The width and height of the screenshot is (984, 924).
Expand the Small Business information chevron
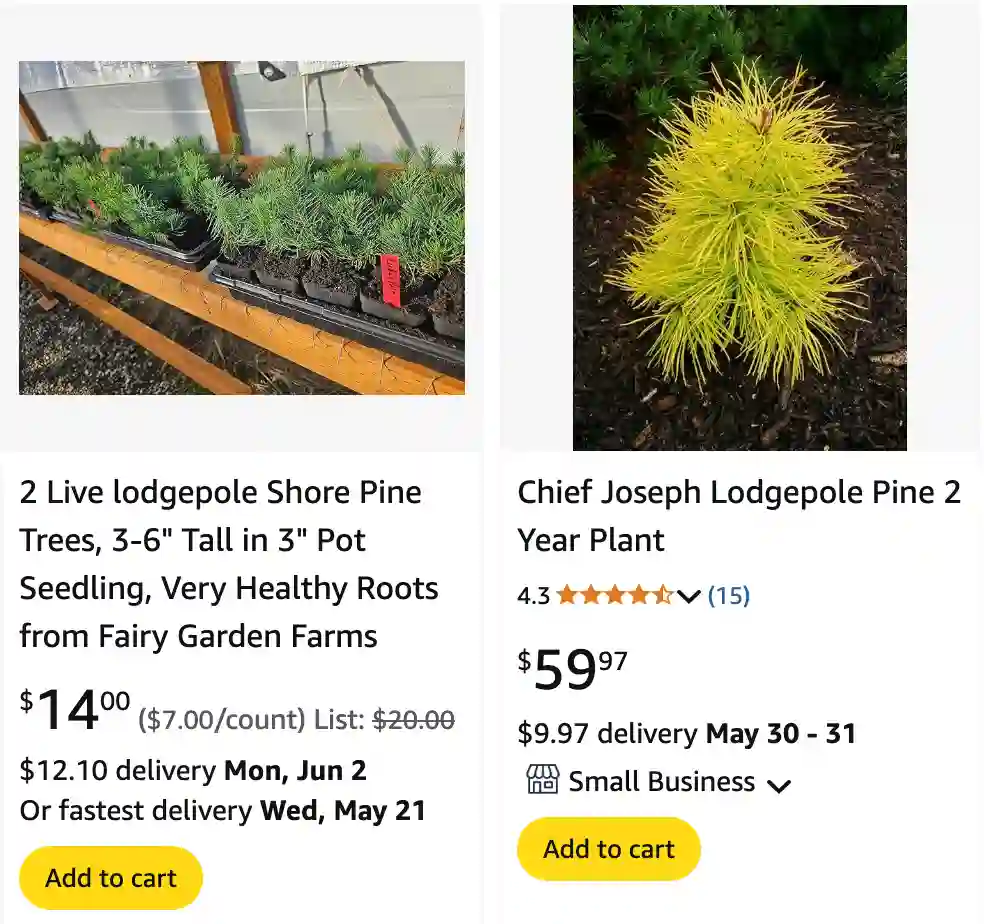[779, 786]
